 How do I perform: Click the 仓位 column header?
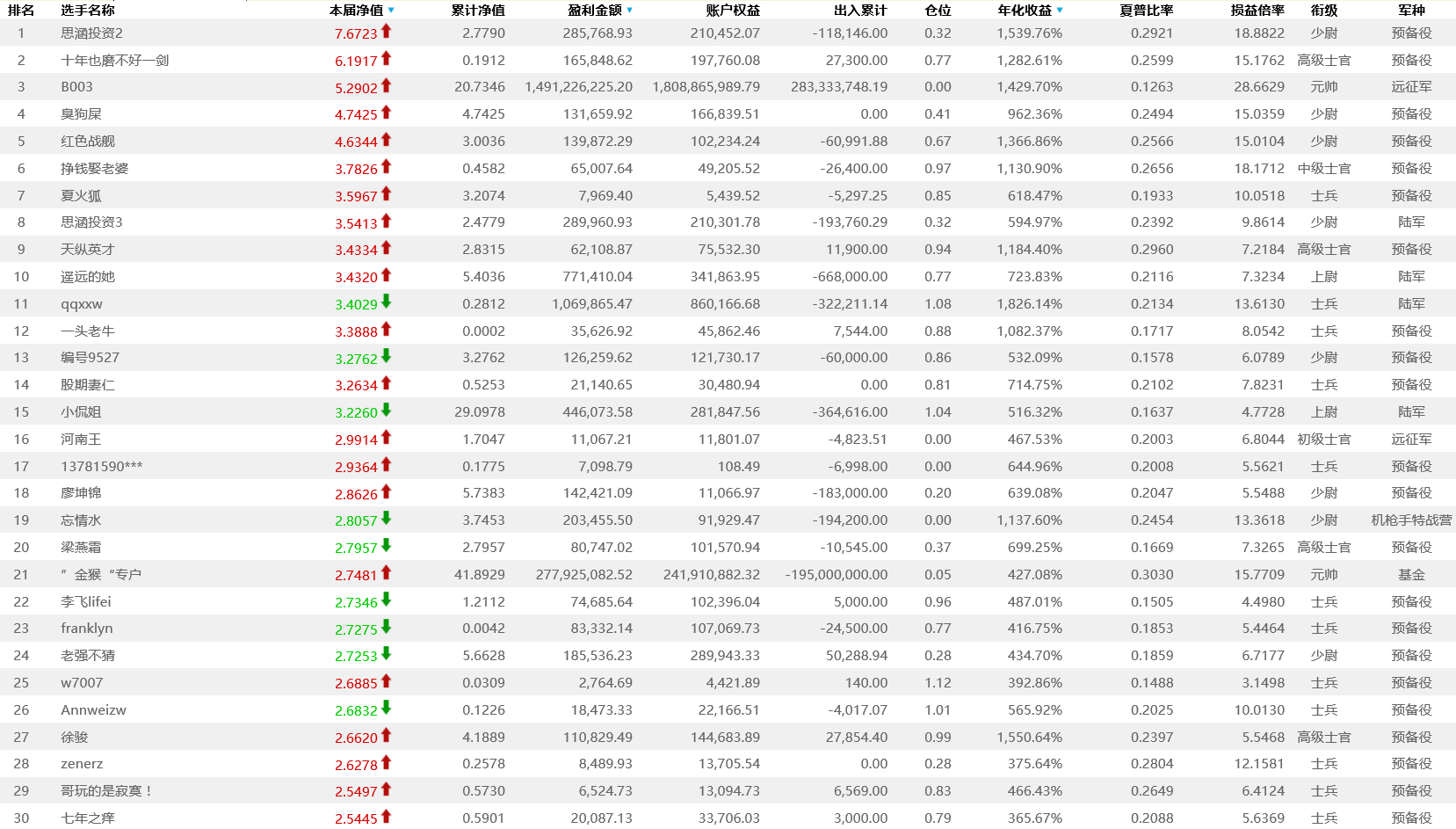pos(938,11)
